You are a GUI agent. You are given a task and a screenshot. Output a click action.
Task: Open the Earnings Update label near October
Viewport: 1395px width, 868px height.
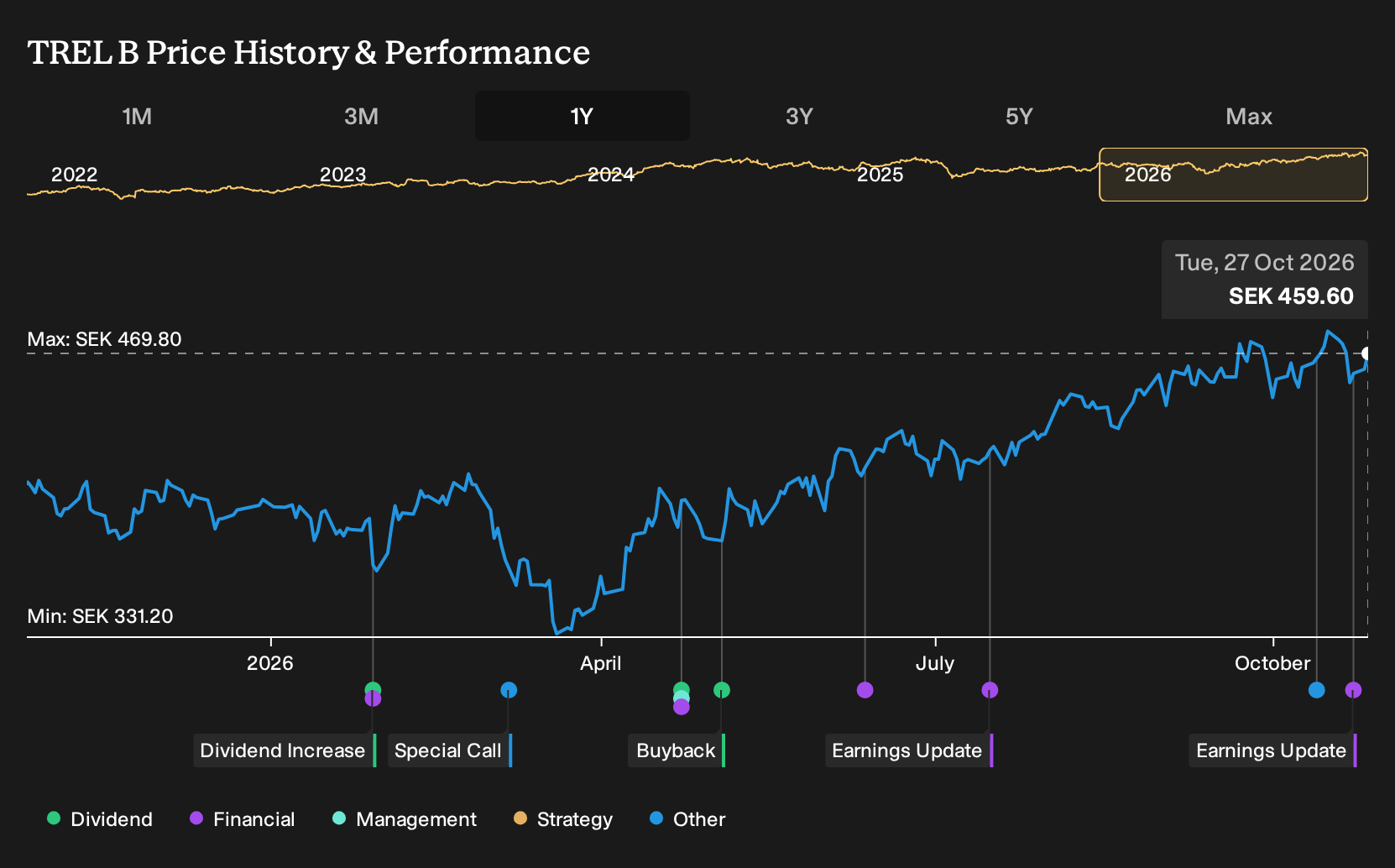pos(1272,750)
